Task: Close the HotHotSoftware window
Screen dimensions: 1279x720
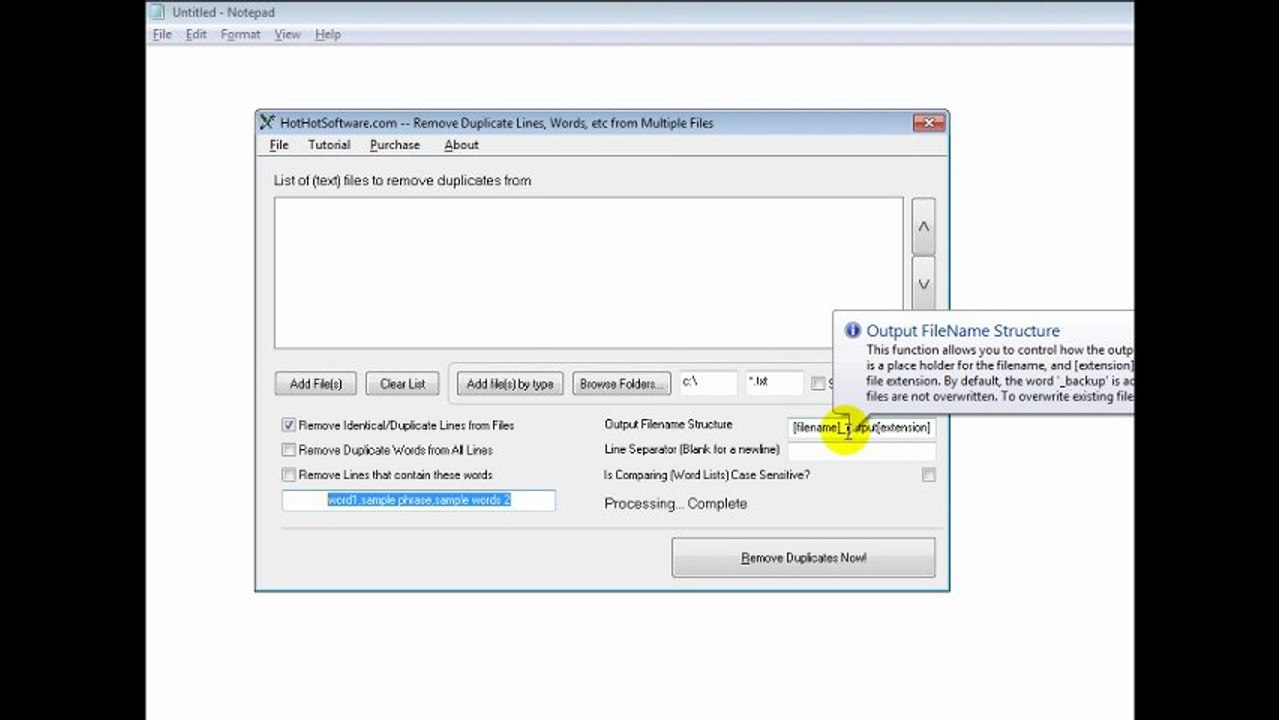Action: click(928, 122)
